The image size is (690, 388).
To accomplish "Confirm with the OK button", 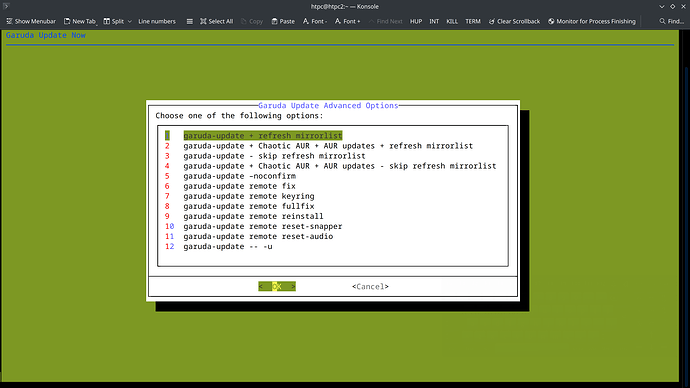I will [277, 286].
